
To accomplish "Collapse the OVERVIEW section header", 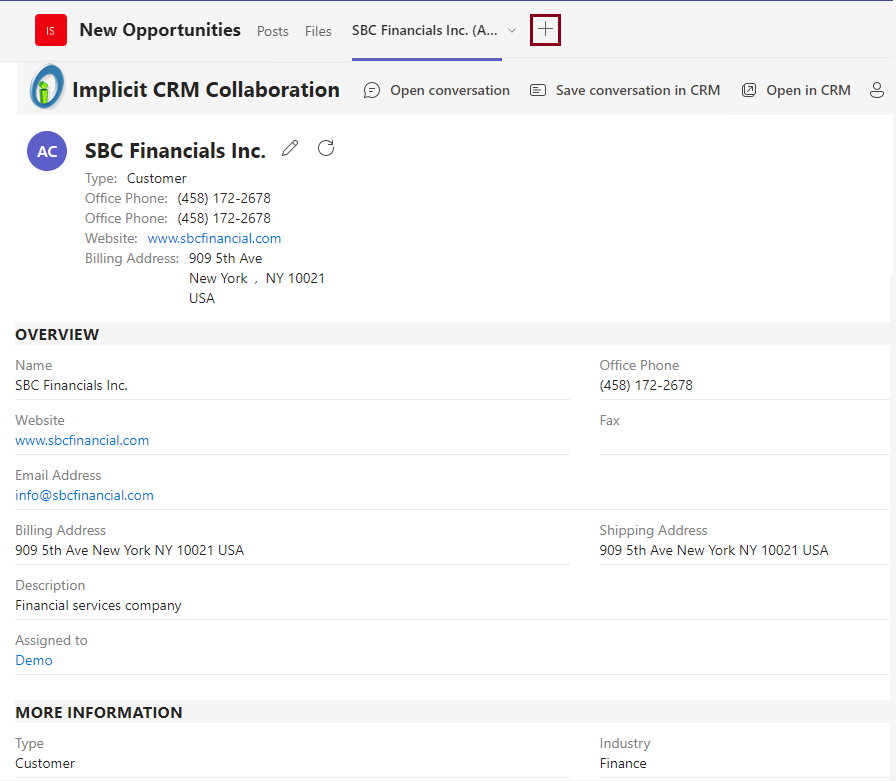I will [x=57, y=334].
